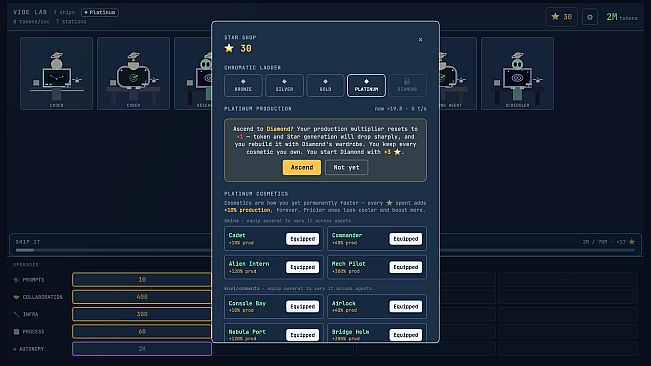Click the star count button in top bar

561,17
